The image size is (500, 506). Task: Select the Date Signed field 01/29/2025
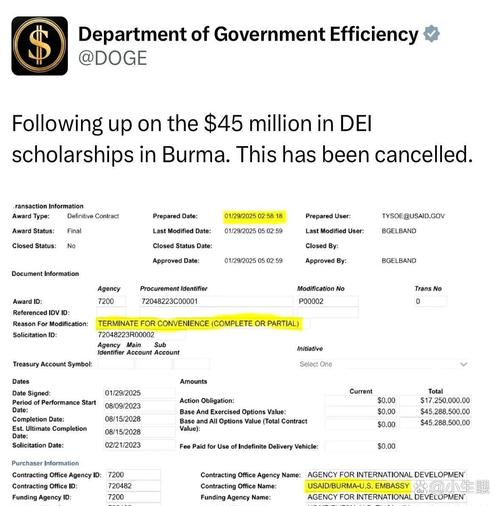(139, 393)
